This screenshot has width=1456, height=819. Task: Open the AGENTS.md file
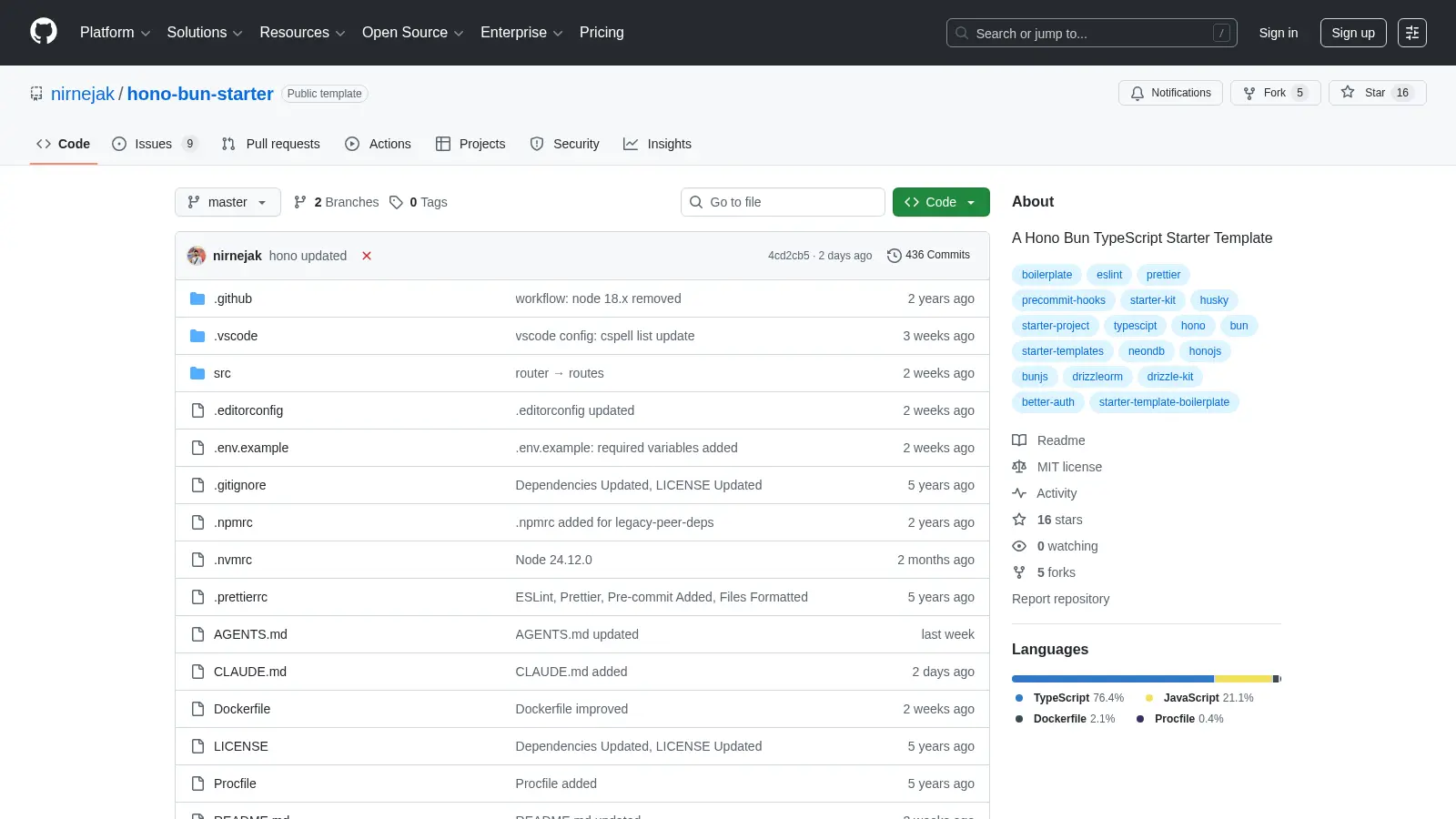[250, 634]
